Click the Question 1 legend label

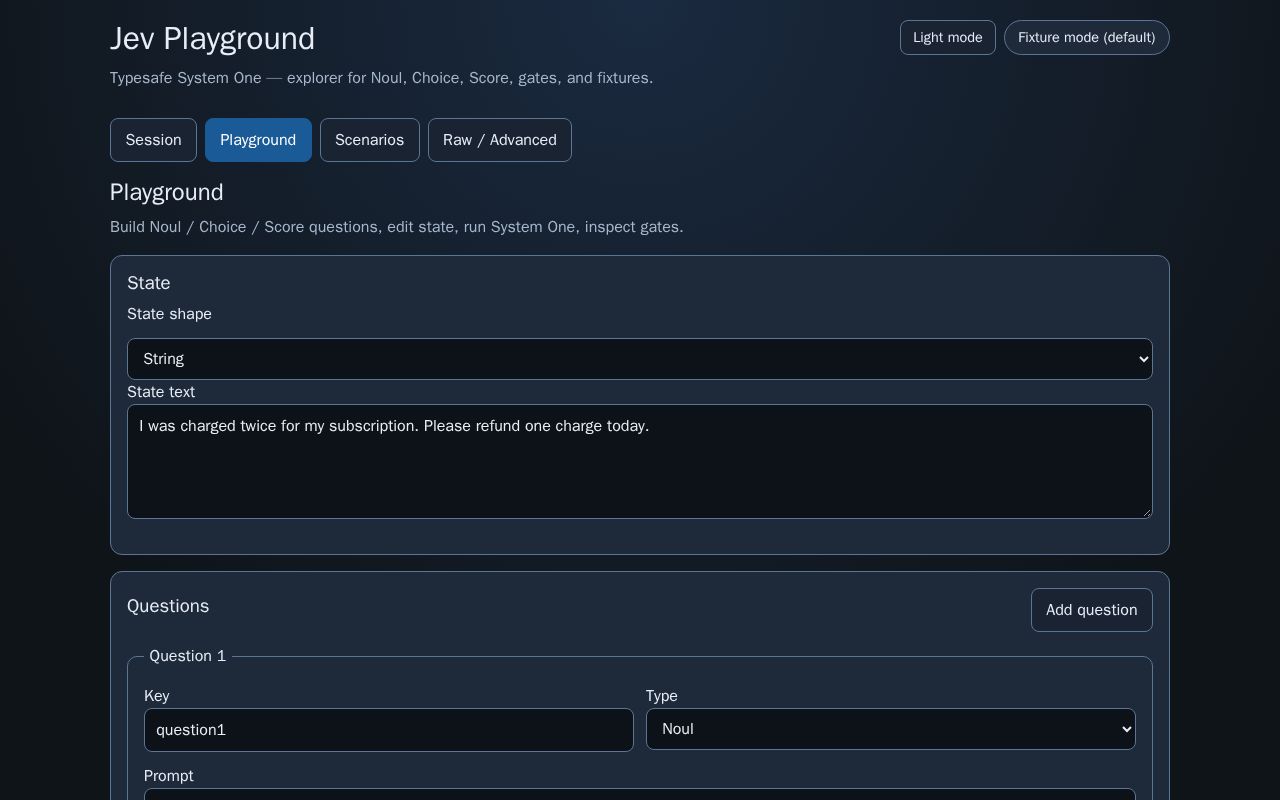tap(188, 656)
